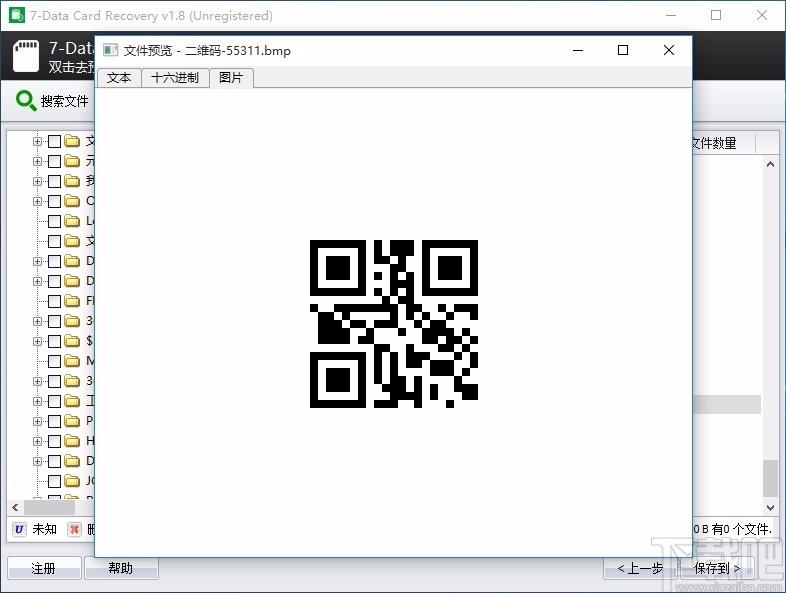Select folder icon of row starting with 我
The height and width of the screenshot is (593, 786).
(72, 181)
